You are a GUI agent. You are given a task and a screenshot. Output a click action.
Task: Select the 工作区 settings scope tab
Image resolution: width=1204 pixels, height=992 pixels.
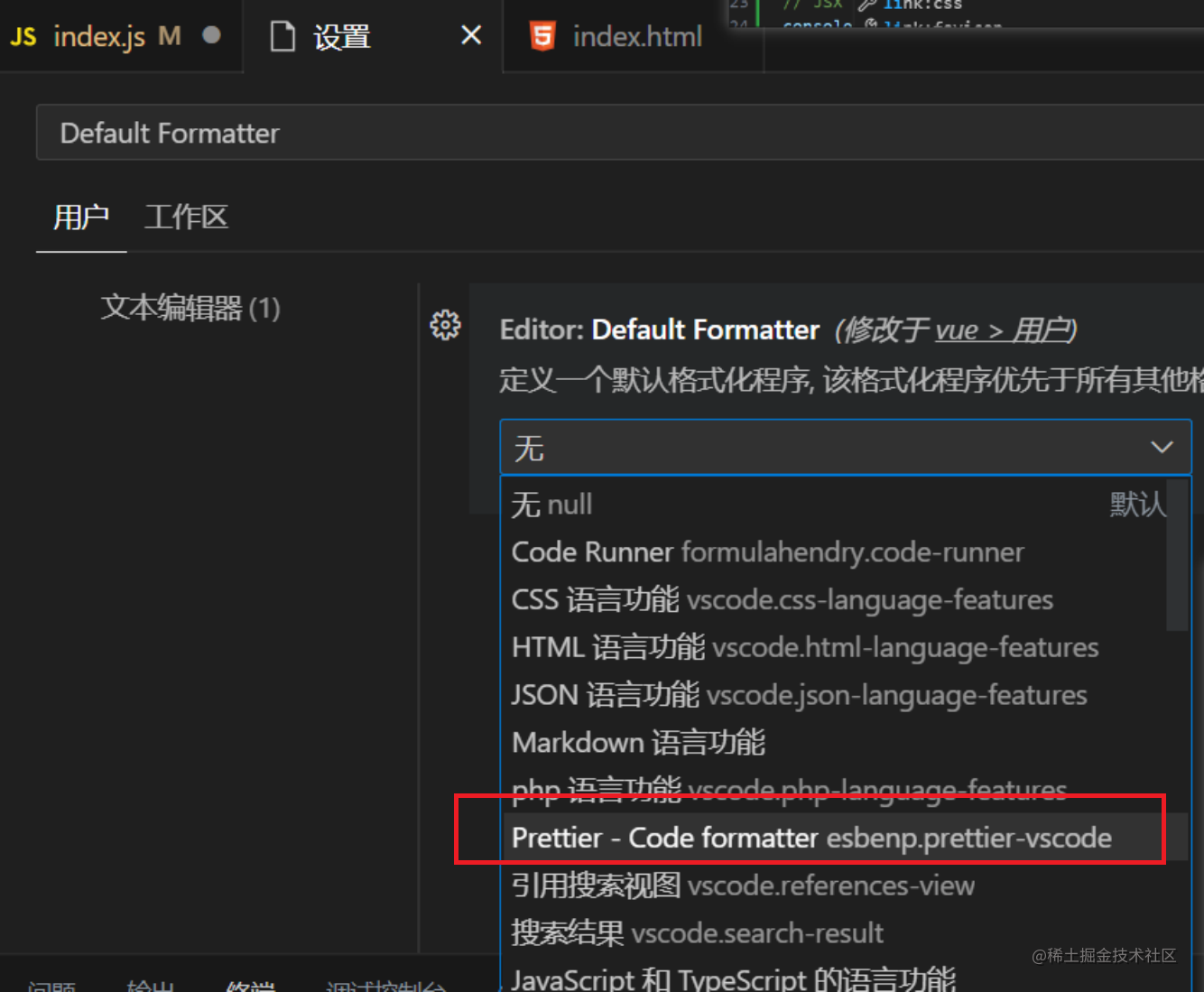pyautogui.click(x=186, y=217)
